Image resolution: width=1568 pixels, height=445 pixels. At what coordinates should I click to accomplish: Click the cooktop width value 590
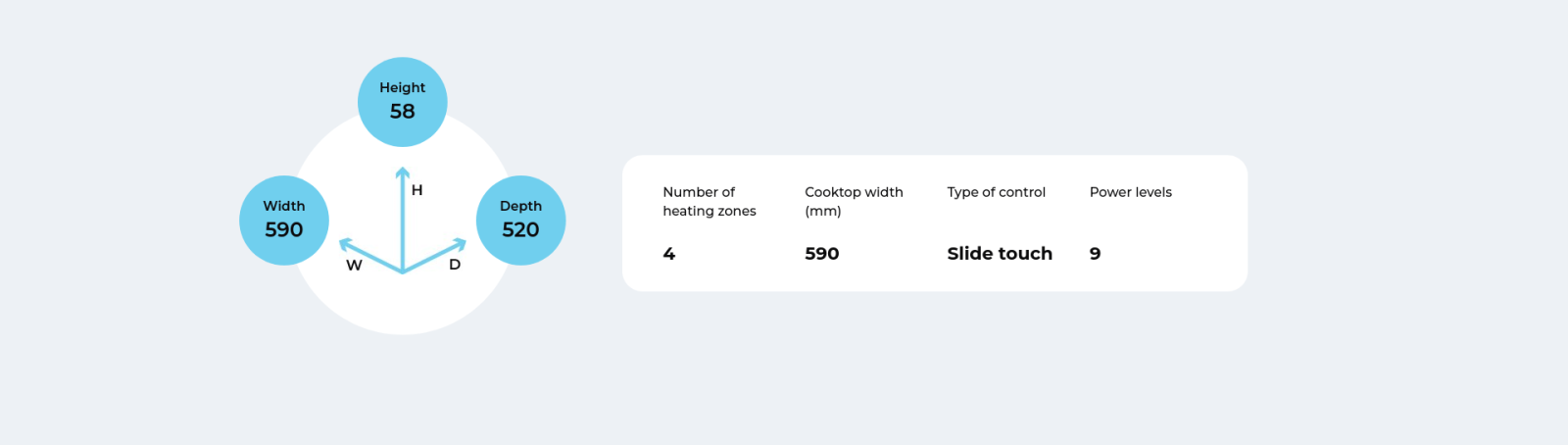point(822,254)
